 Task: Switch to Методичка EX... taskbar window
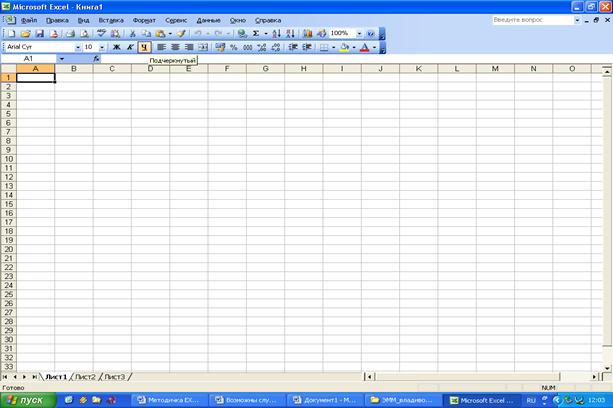[x=169, y=401]
